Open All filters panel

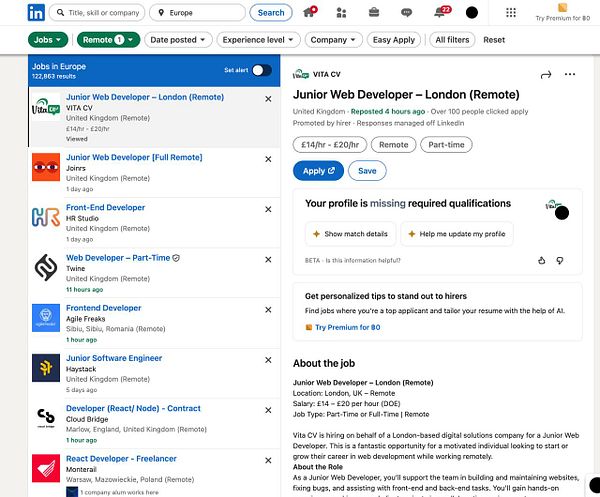coord(452,40)
